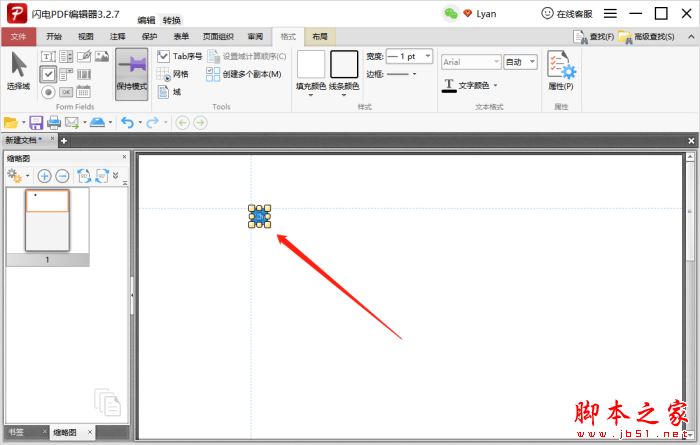Viewport: 700px width, 445px height.
Task: Click the open folder icon
Action: pos(11,122)
